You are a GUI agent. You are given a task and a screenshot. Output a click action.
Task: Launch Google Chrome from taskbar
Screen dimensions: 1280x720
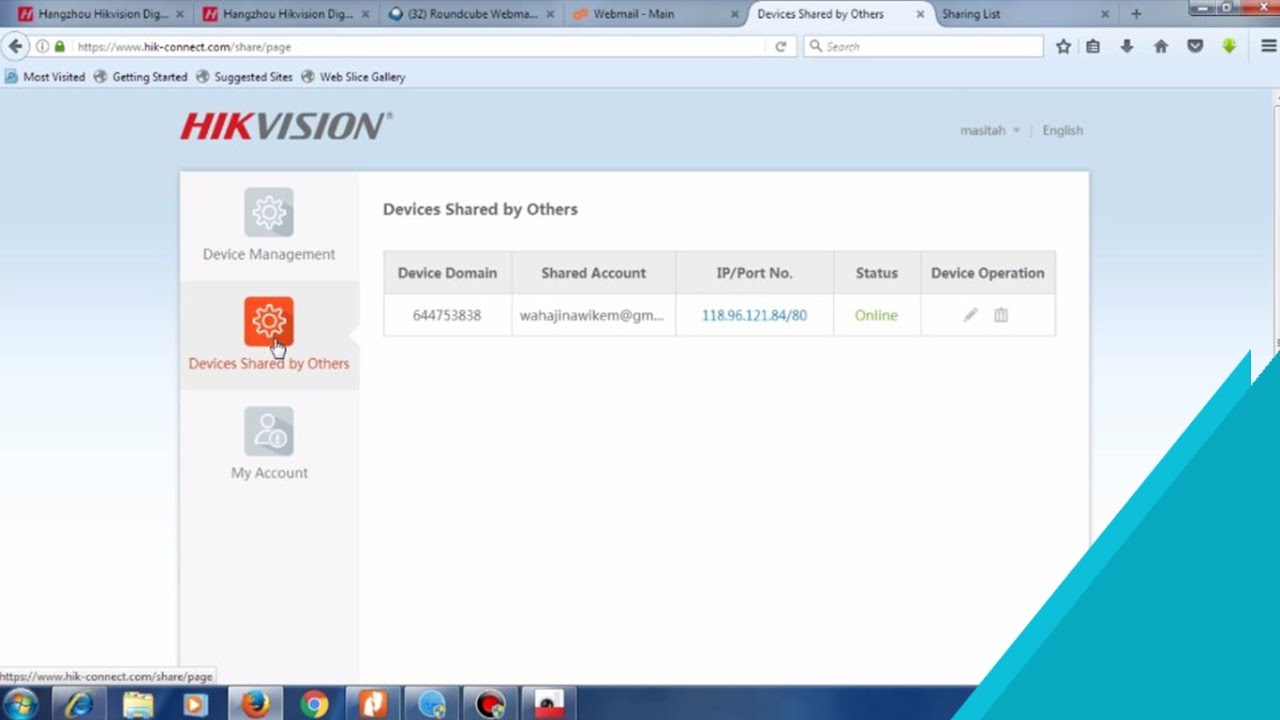point(314,704)
